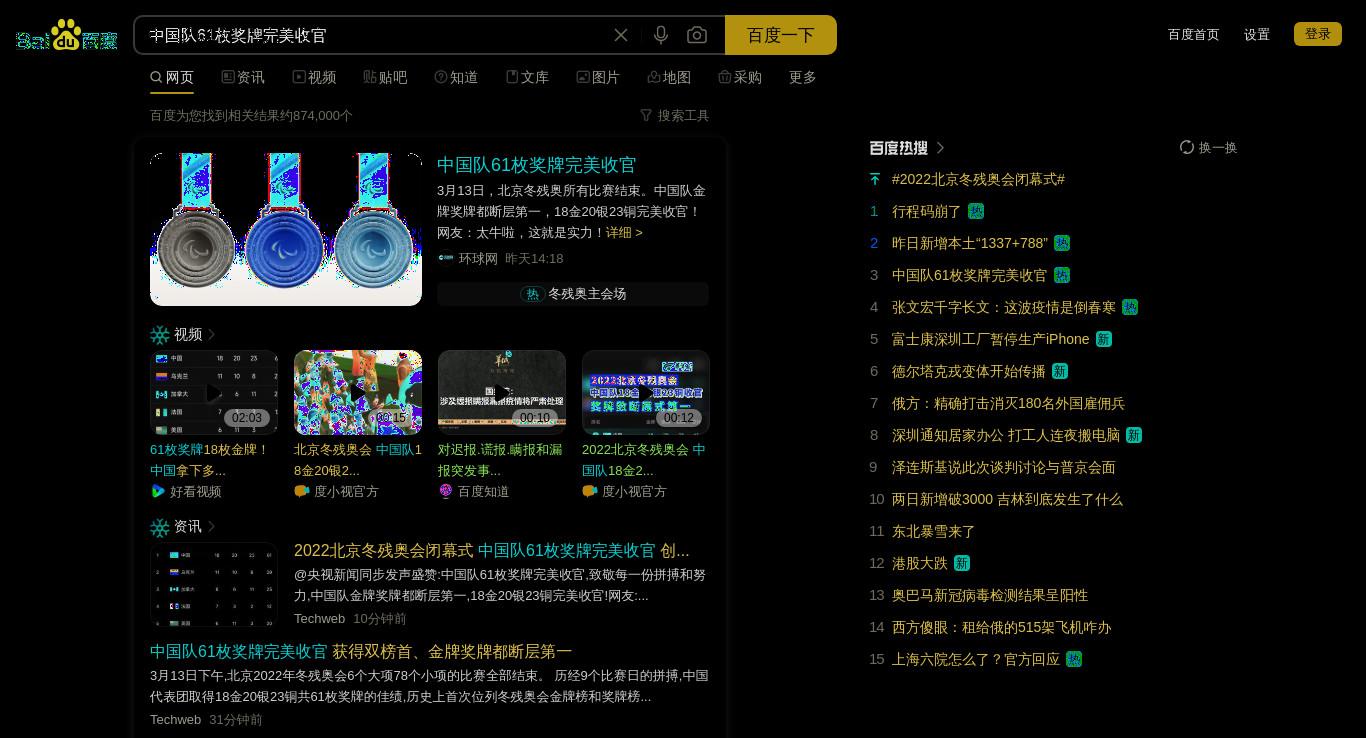1366x738 pixels.
Task: Click the 百度知道 source icon
Action: point(446,491)
